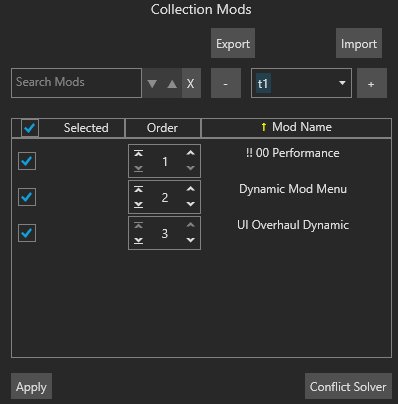The height and width of the screenshot is (404, 398).
Task: Add new collection with plus button
Action: click(372, 83)
